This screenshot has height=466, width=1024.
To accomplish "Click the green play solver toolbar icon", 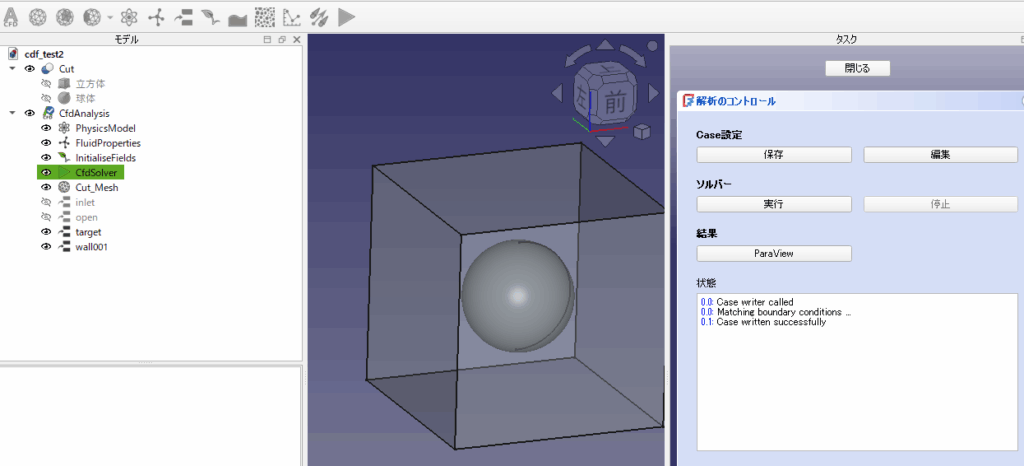I will click(x=347, y=17).
